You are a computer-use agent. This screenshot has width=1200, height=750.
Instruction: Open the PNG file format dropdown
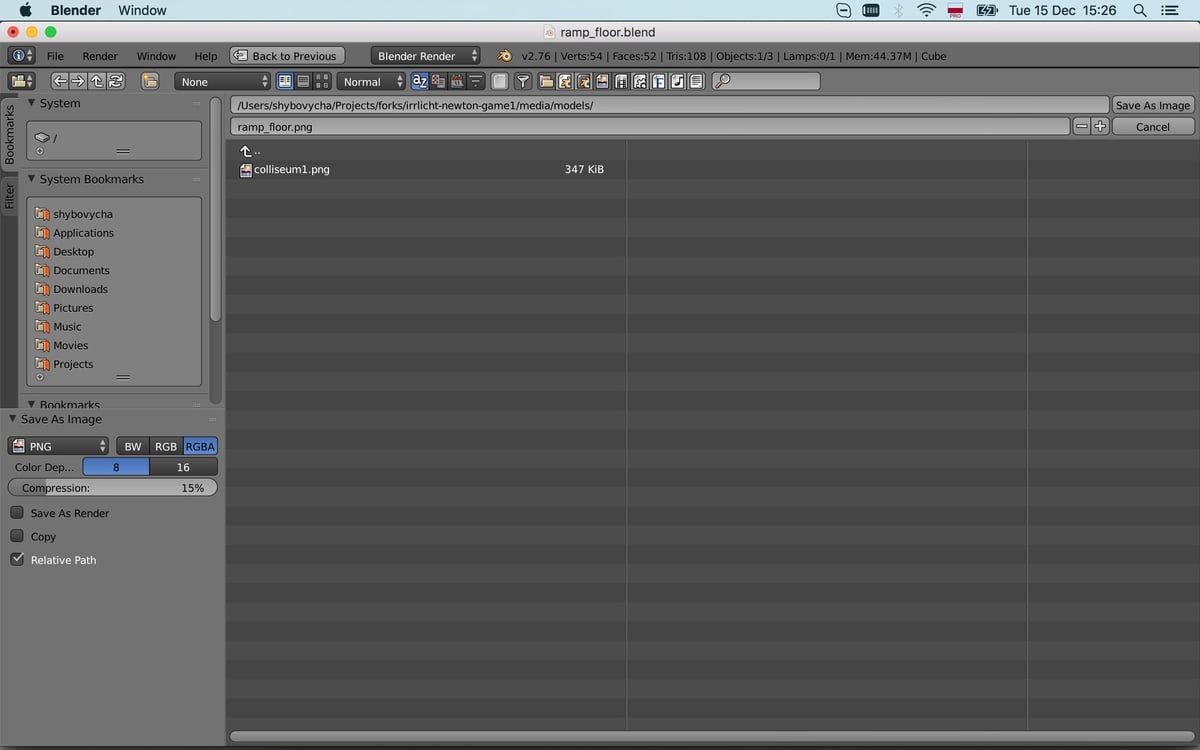tap(57, 446)
